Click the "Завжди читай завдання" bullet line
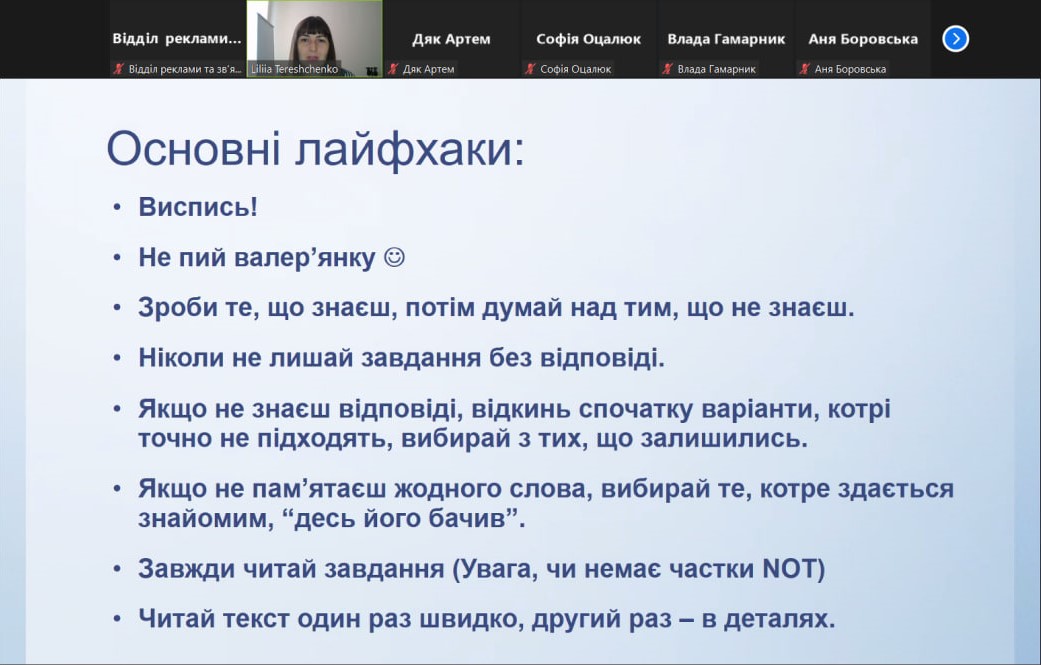 coord(481,569)
